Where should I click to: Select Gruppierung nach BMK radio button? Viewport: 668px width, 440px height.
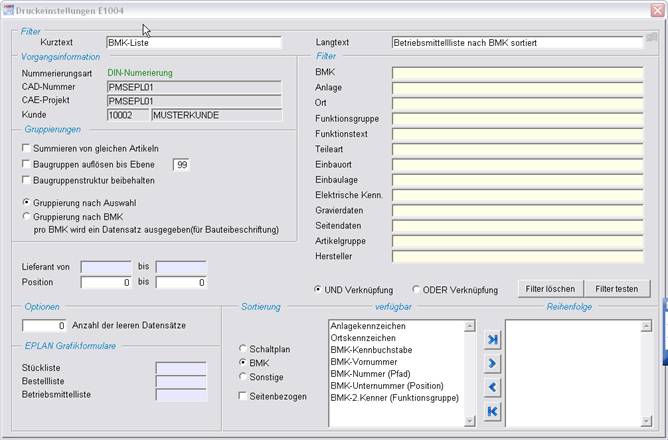coord(26,215)
